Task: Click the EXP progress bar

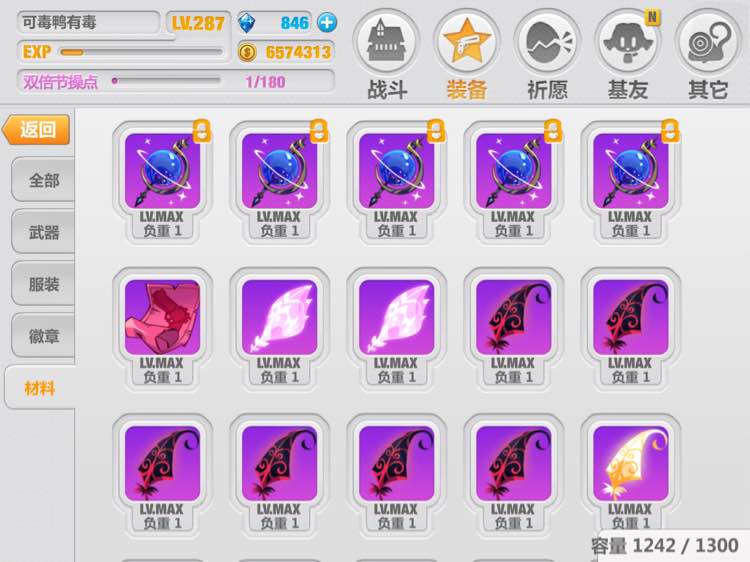Action: [142, 52]
